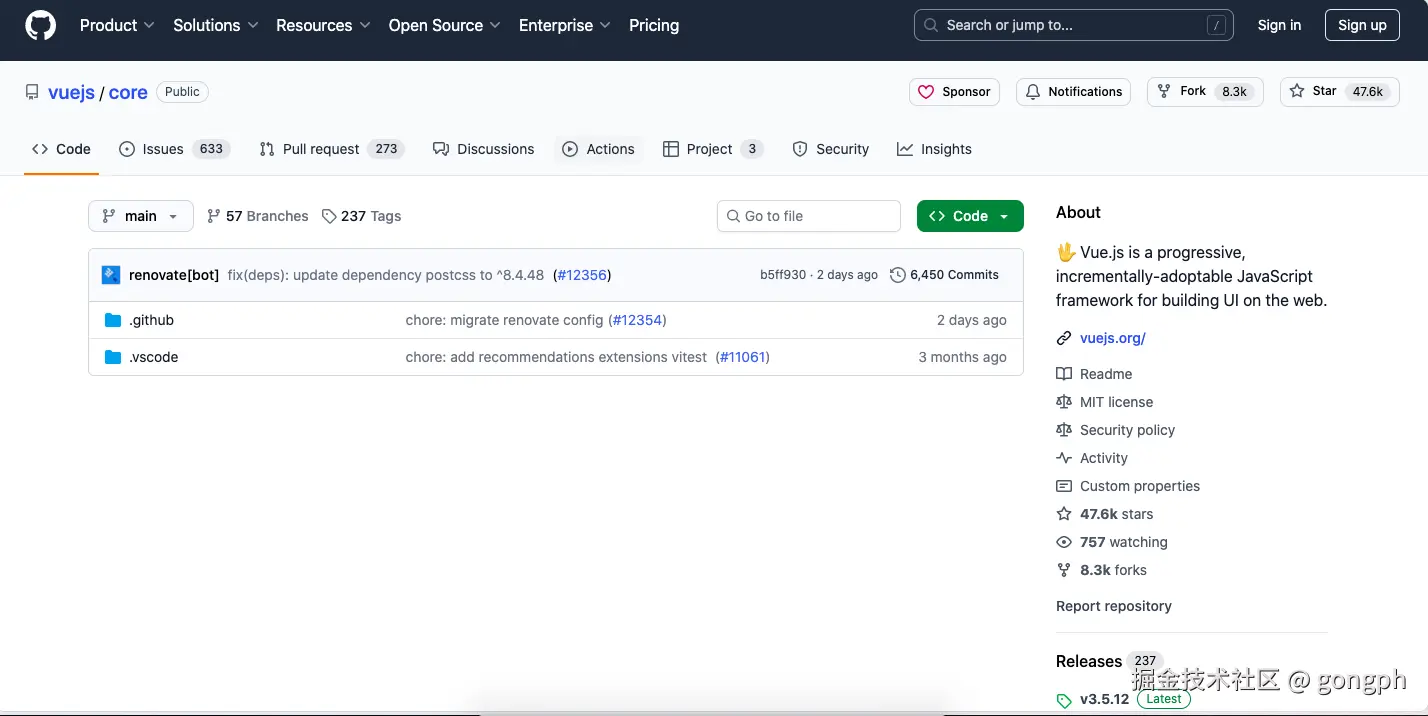
Task: Click the renovate[bot] avatar icon
Action: point(111,275)
